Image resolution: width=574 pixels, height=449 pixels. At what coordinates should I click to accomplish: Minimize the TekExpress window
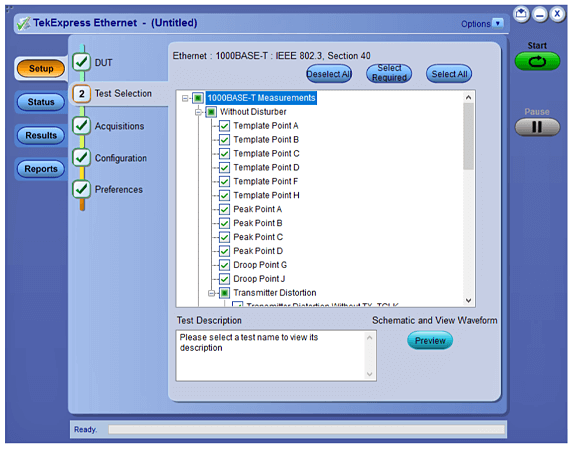pos(540,15)
